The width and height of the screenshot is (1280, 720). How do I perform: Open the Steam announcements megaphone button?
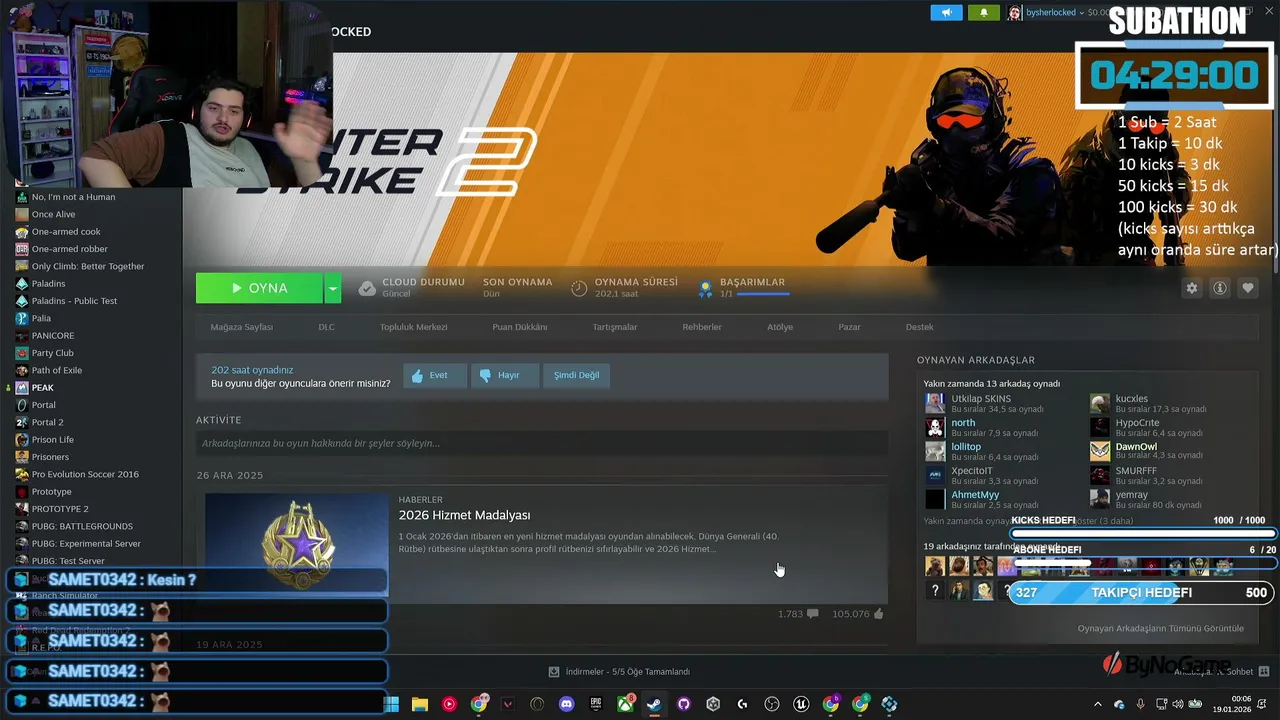(x=946, y=12)
